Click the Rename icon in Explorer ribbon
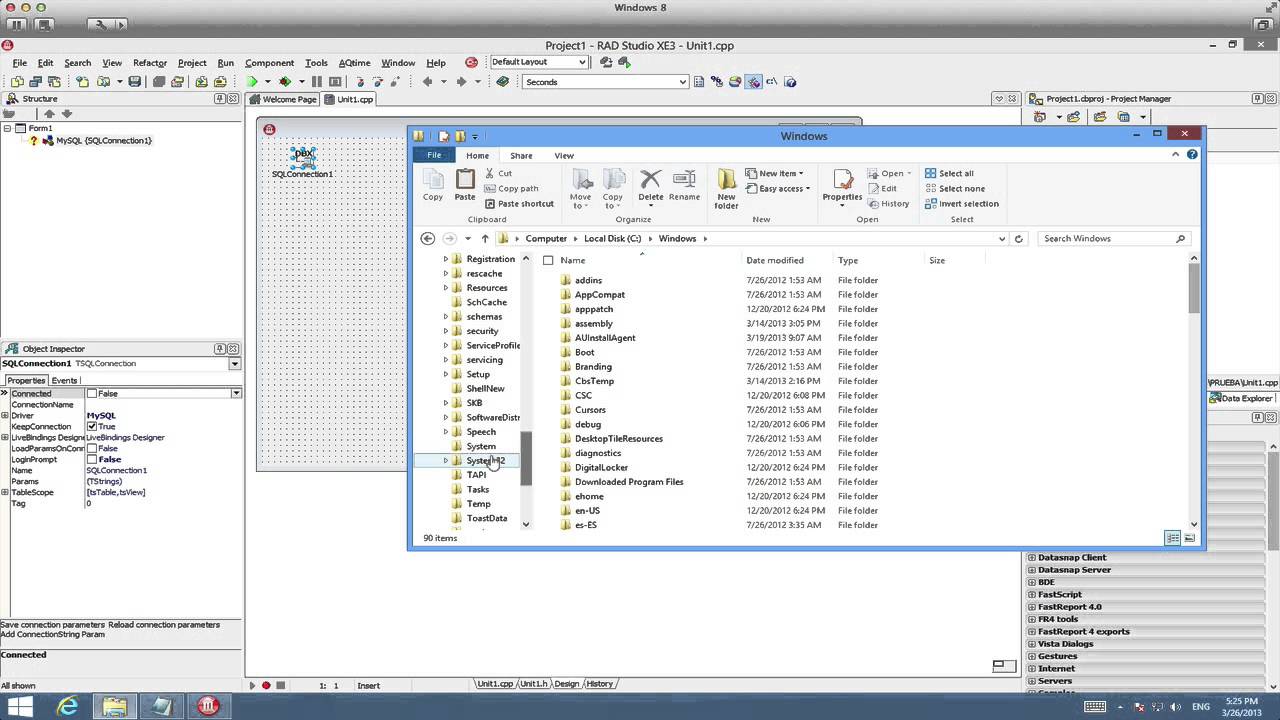 click(684, 179)
